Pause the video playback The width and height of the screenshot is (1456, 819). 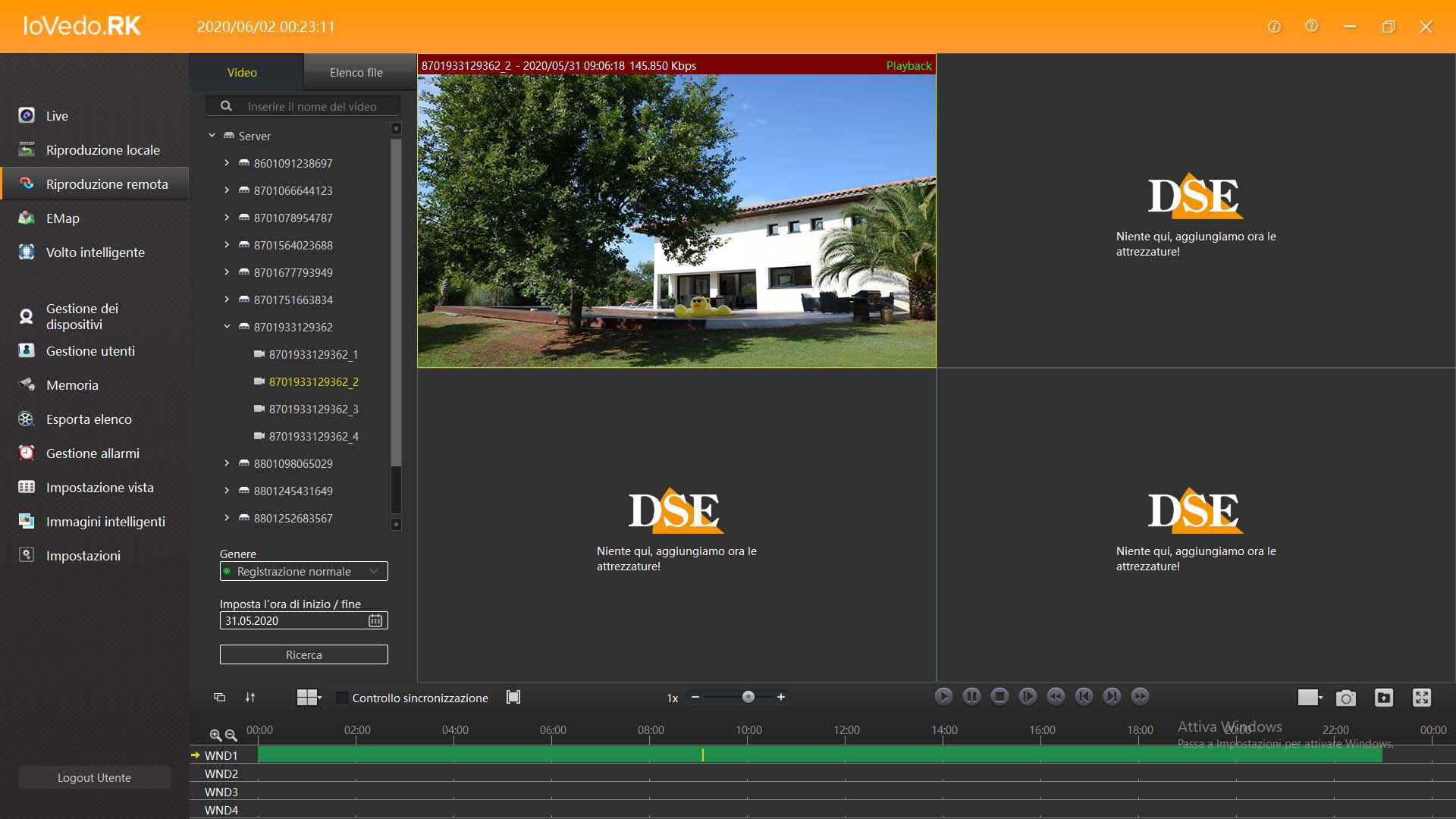pyautogui.click(x=971, y=696)
